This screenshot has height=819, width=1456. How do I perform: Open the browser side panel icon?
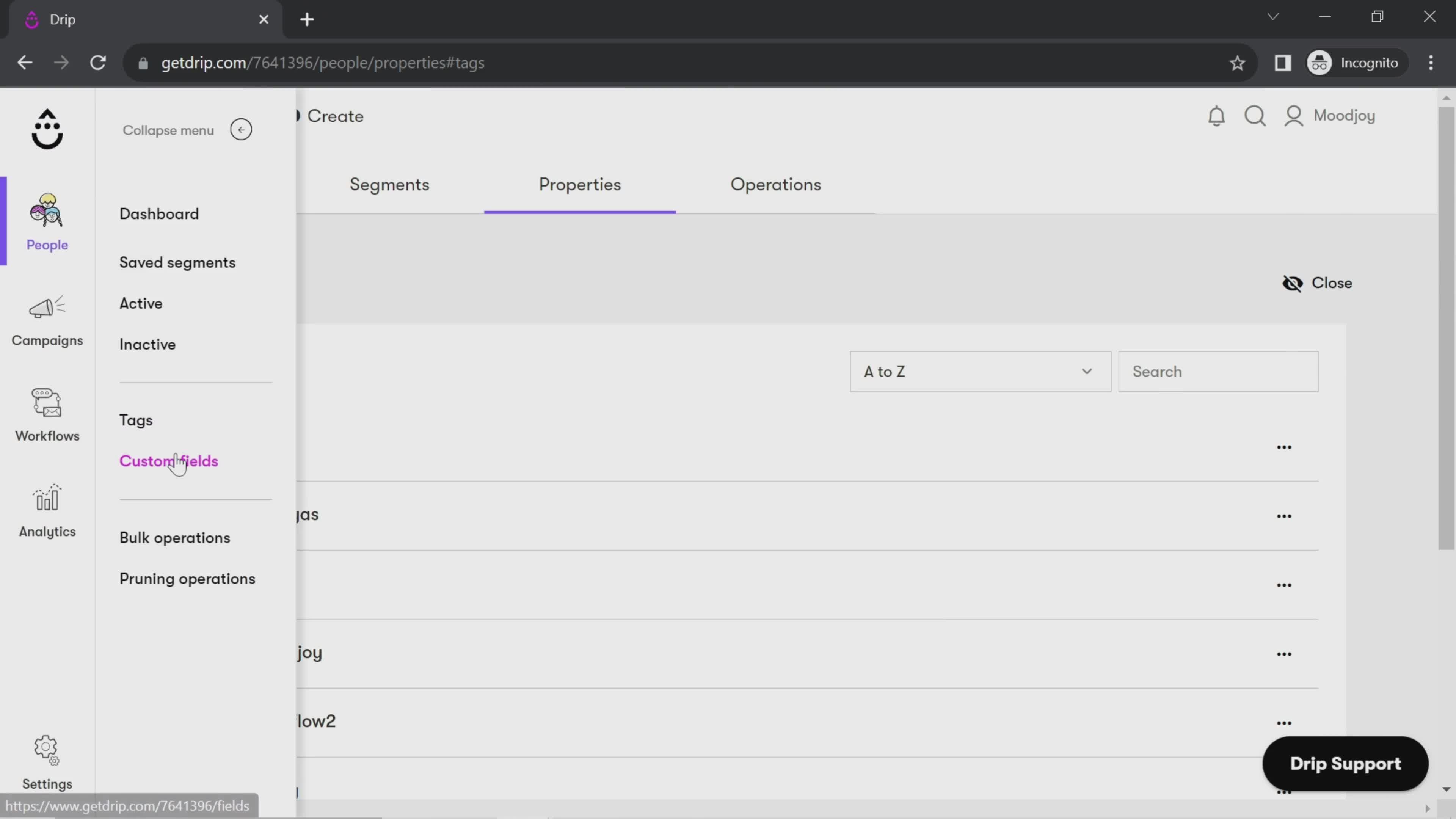click(1282, 63)
